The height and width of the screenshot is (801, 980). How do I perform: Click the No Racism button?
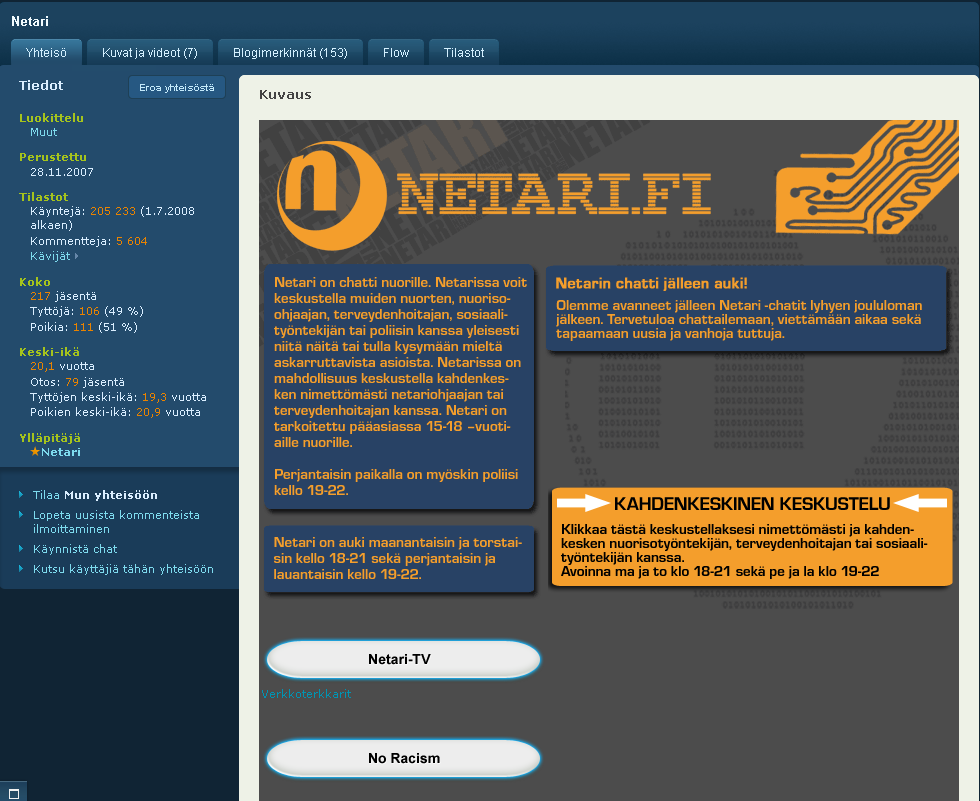click(x=403, y=758)
